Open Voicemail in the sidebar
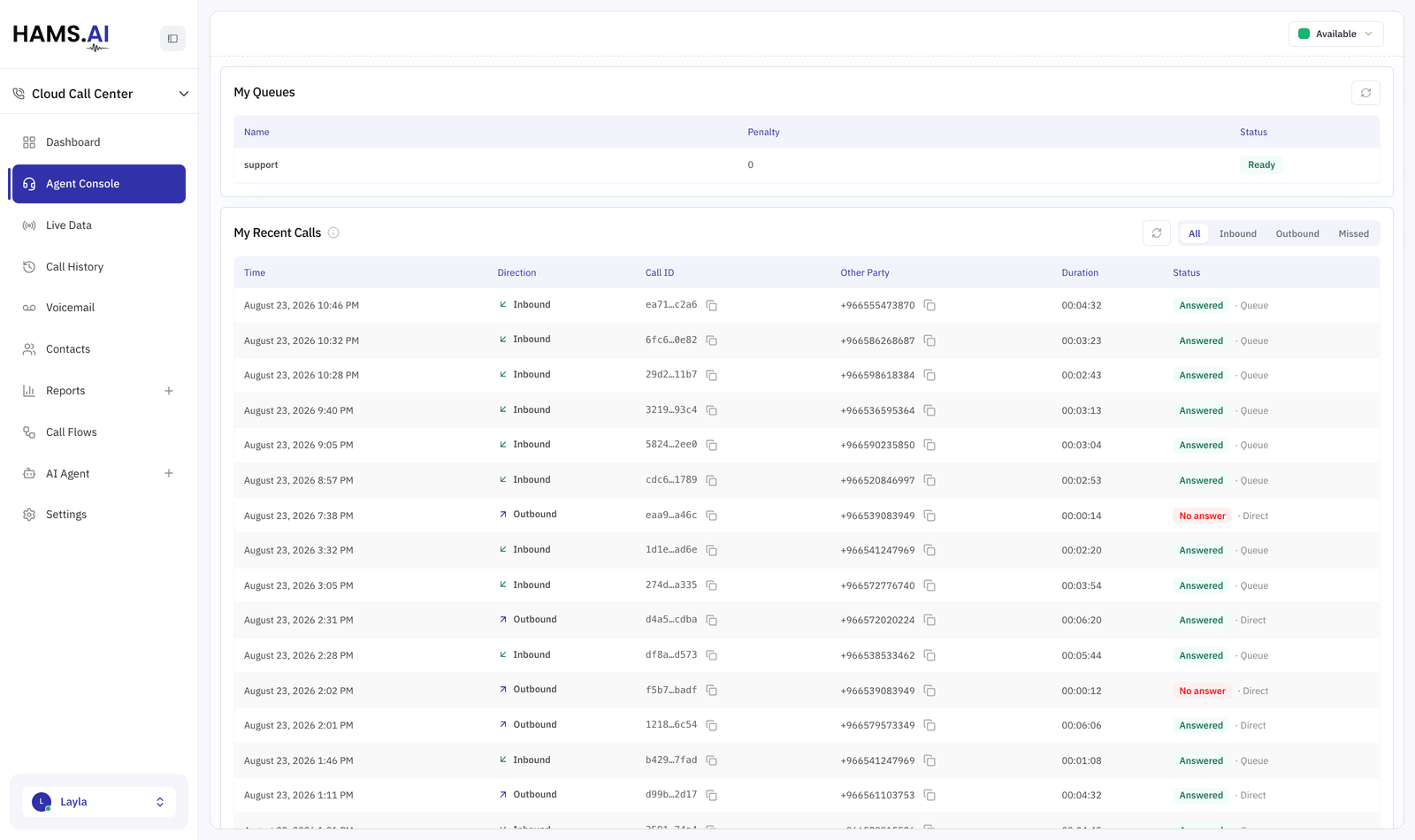 coord(99,308)
